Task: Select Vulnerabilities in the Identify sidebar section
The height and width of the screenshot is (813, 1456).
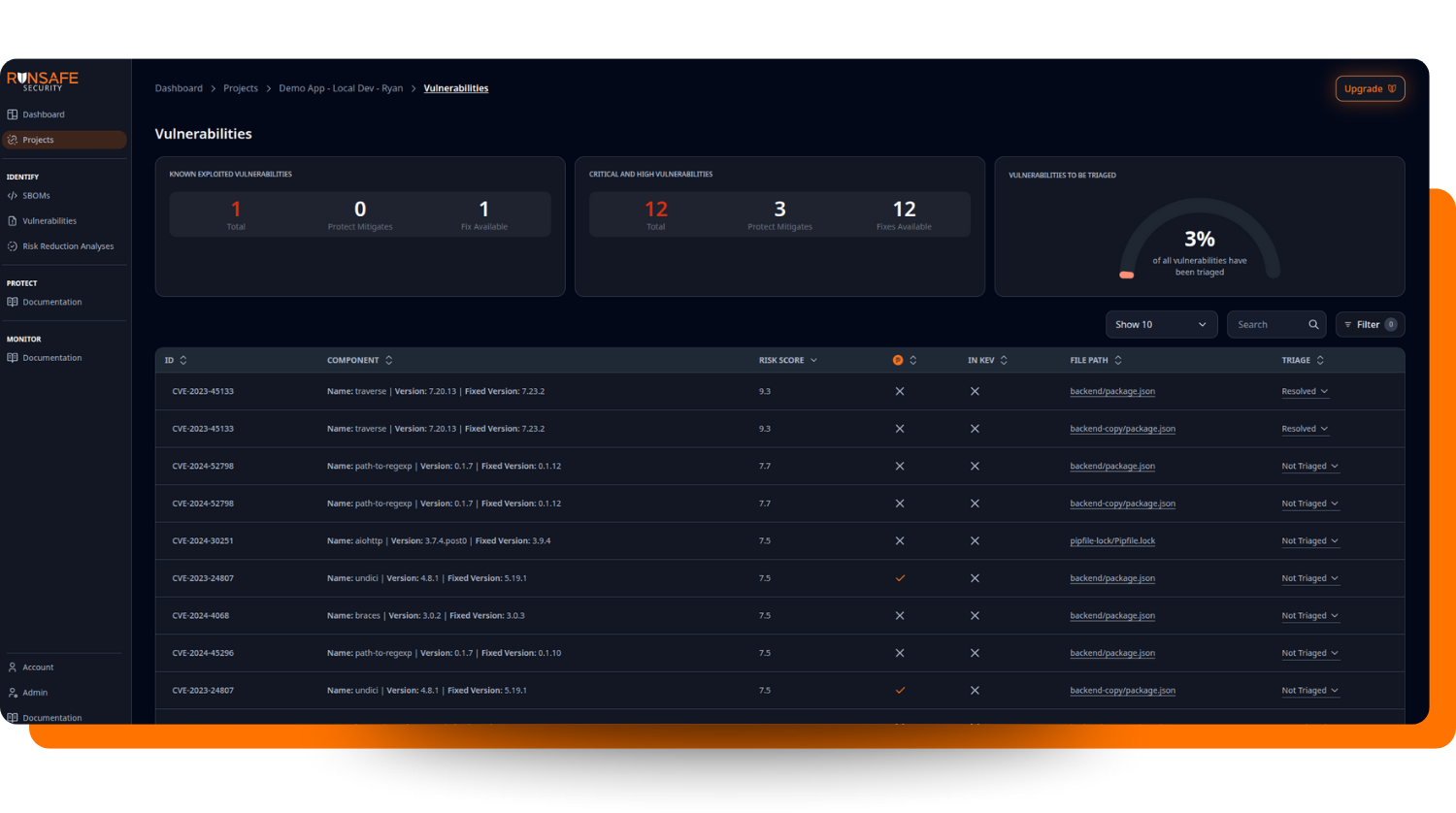Action: tap(47, 220)
